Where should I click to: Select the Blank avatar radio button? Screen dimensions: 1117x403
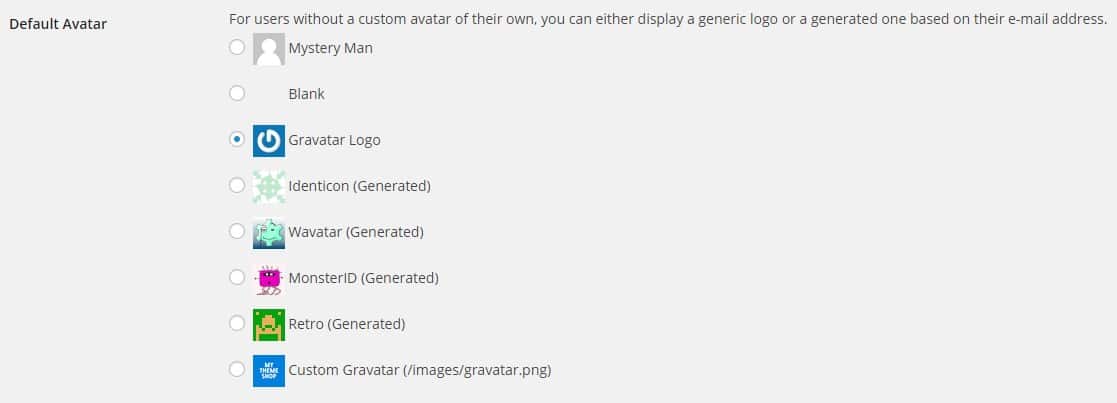tap(237, 93)
